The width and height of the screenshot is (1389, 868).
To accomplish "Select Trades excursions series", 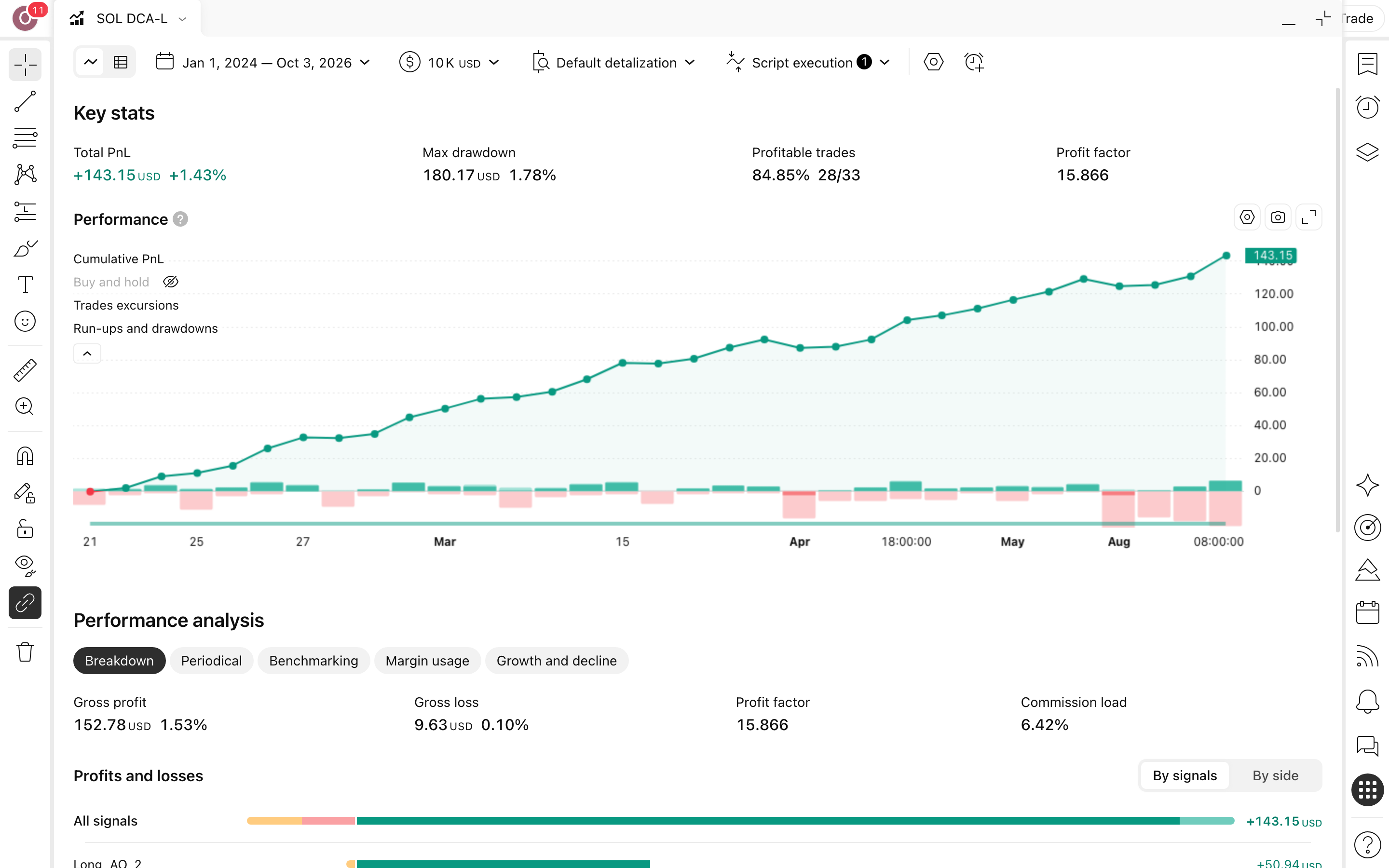I will click(126, 305).
